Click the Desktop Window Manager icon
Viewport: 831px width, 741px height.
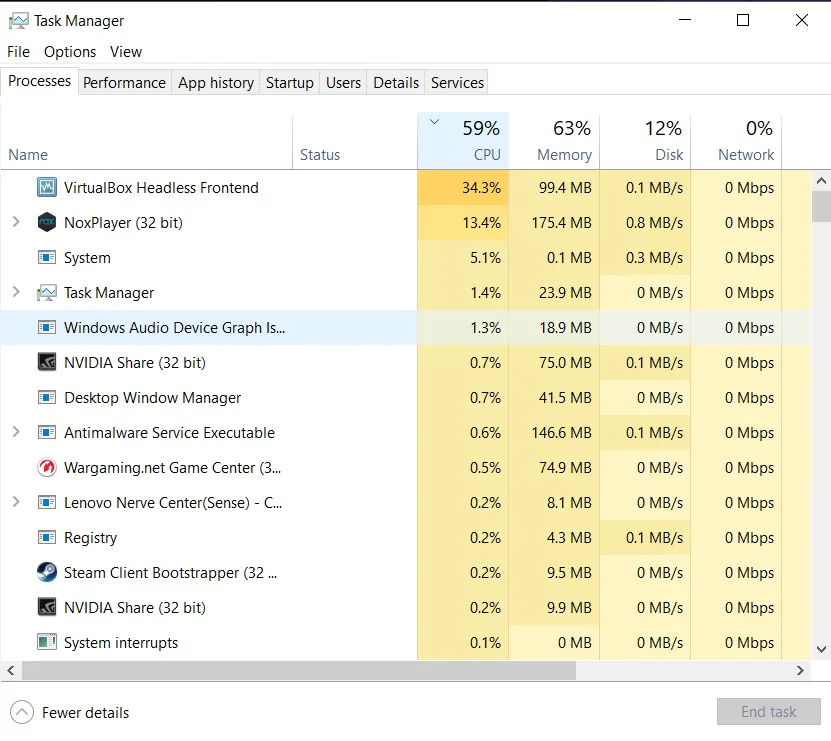(x=47, y=398)
